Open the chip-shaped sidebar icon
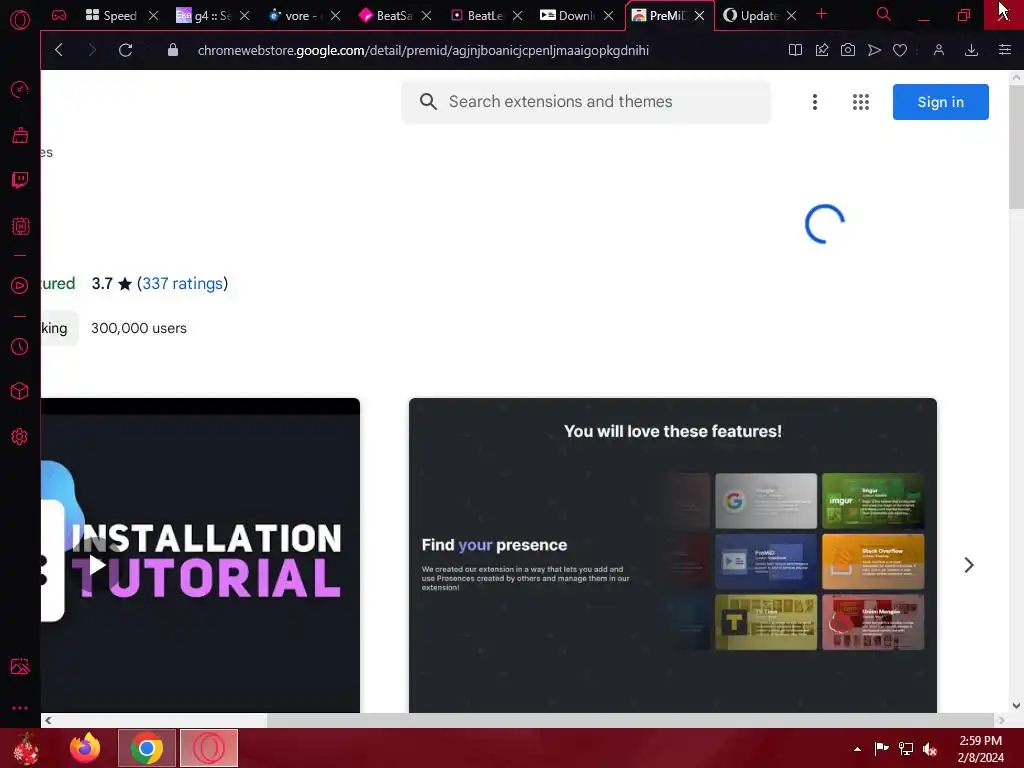This screenshot has height=768, width=1024. coord(20,226)
